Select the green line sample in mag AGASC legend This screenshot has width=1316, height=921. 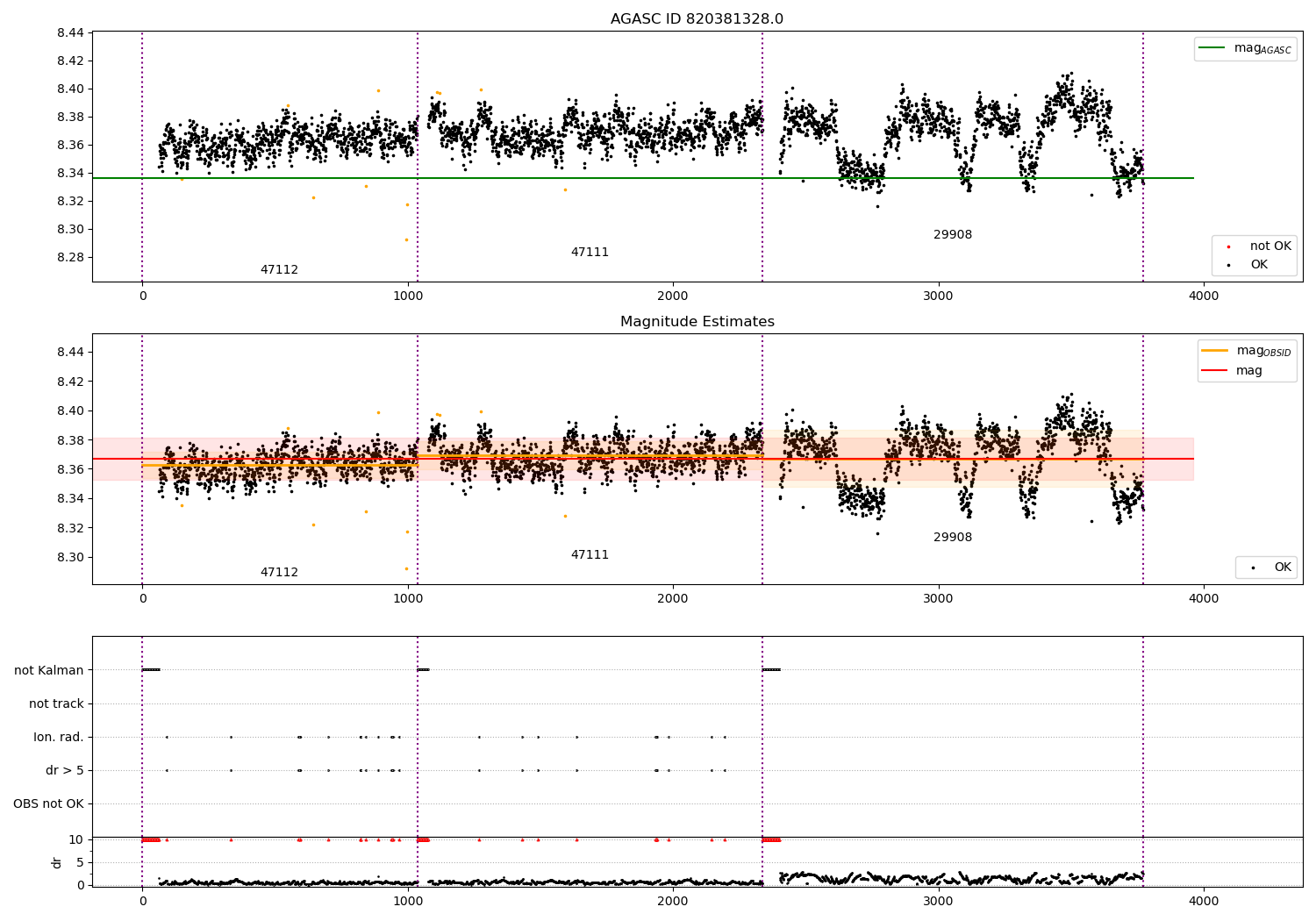coord(1212,48)
